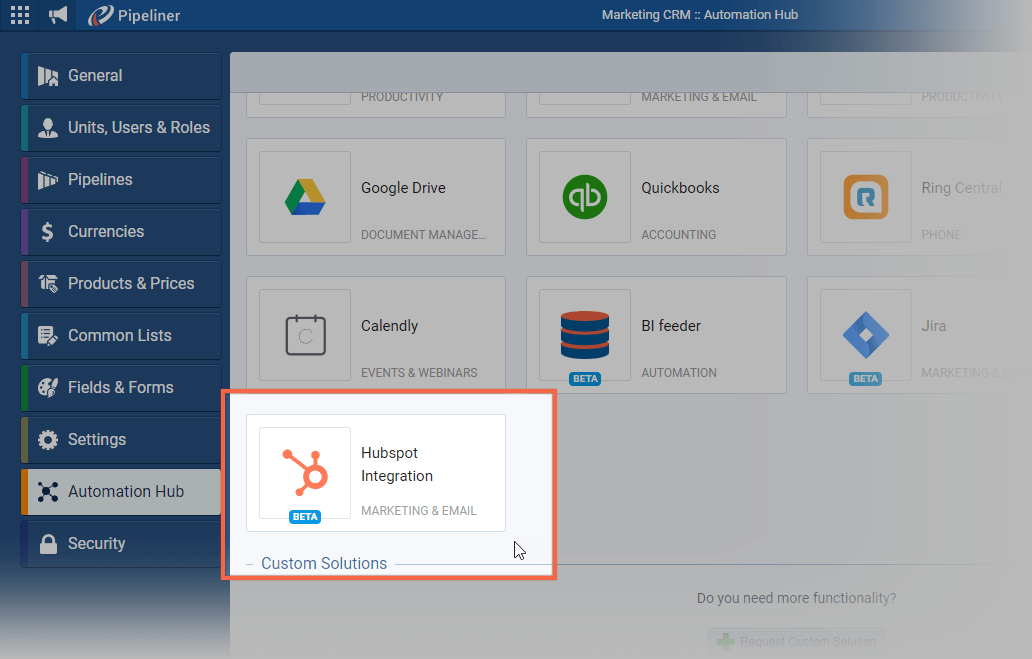This screenshot has width=1032, height=659.
Task: Click the Calendly calendar logo
Action: (x=305, y=335)
